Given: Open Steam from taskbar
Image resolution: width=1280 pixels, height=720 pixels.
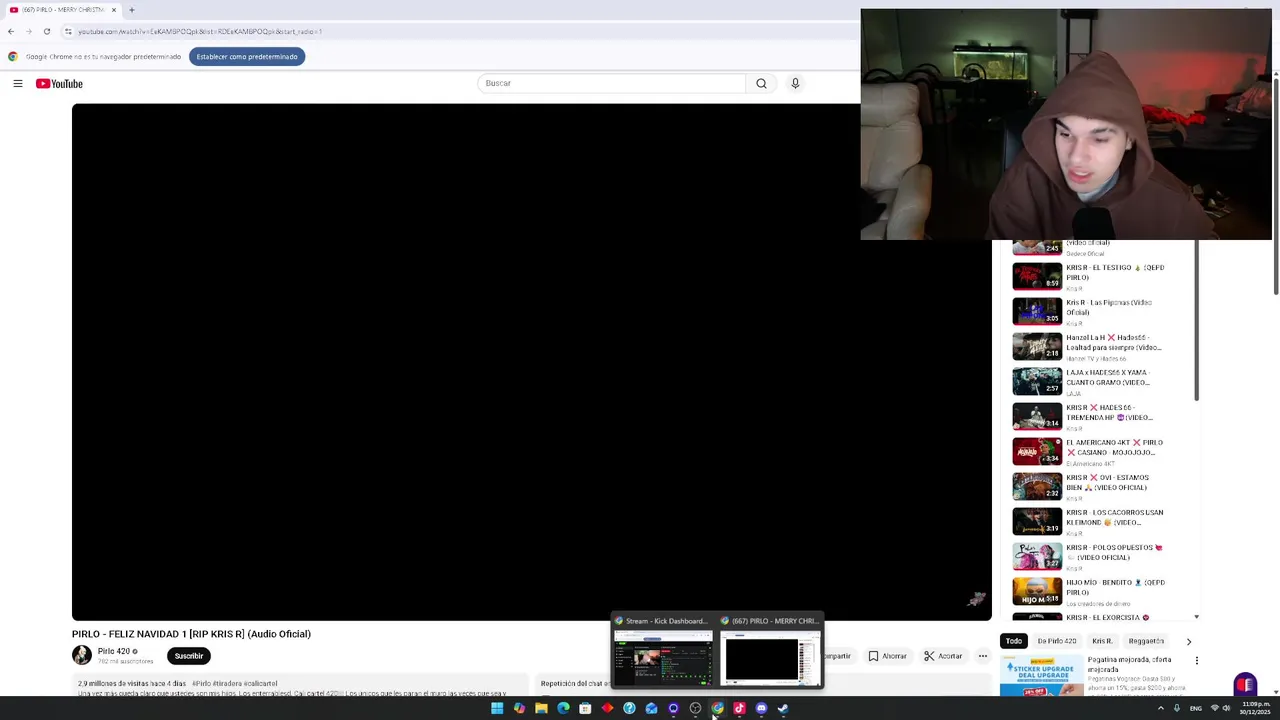Looking at the screenshot, I should click(x=783, y=708).
